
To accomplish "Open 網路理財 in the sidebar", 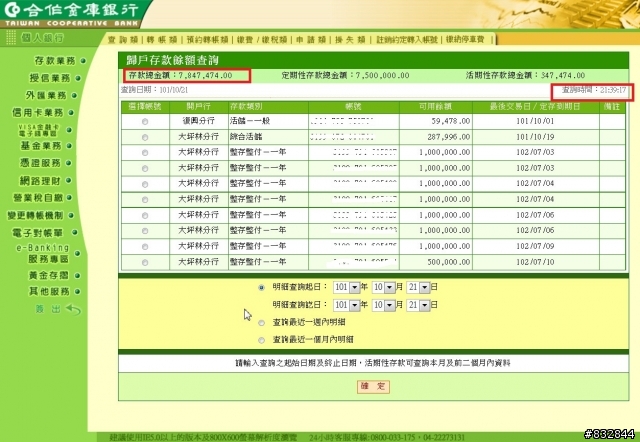I will click(40, 180).
